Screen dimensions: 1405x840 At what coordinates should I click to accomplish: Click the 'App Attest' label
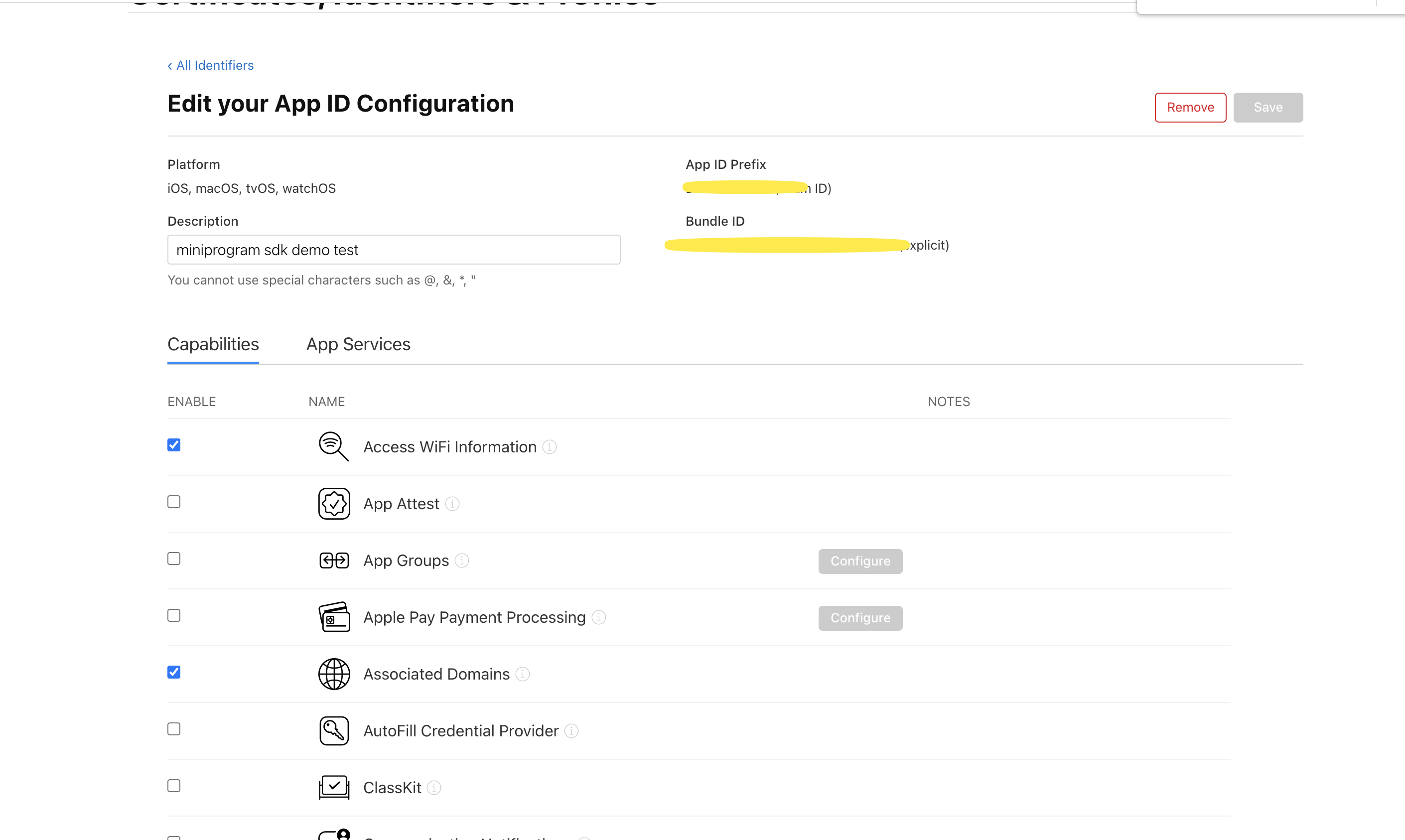point(402,504)
